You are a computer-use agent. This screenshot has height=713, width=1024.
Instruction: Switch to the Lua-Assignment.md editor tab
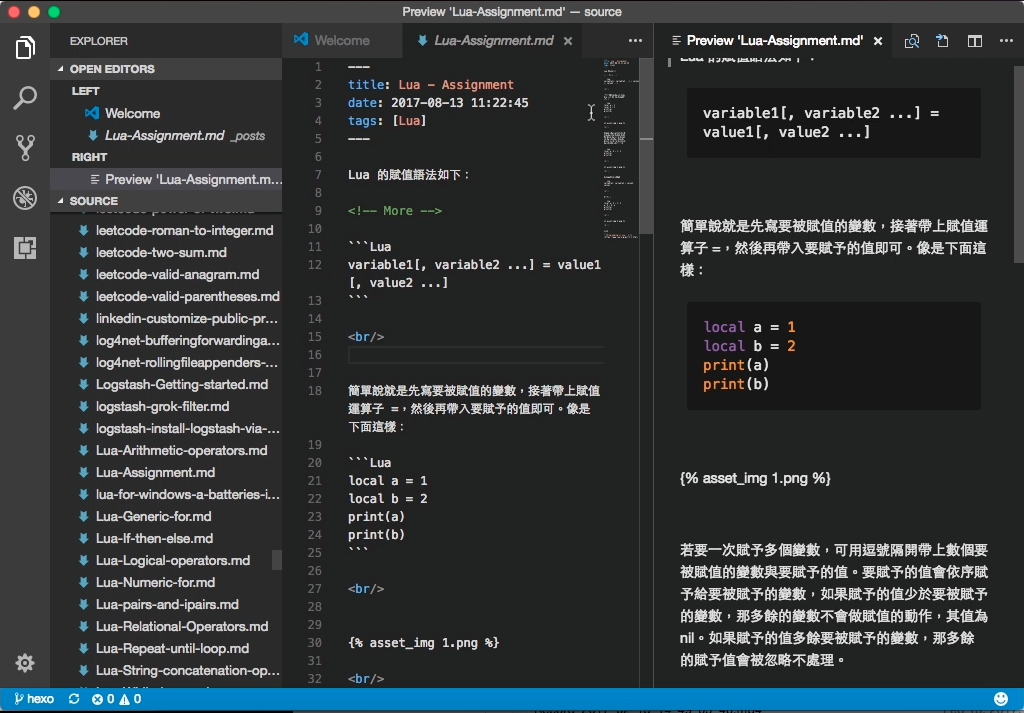[x=494, y=40]
